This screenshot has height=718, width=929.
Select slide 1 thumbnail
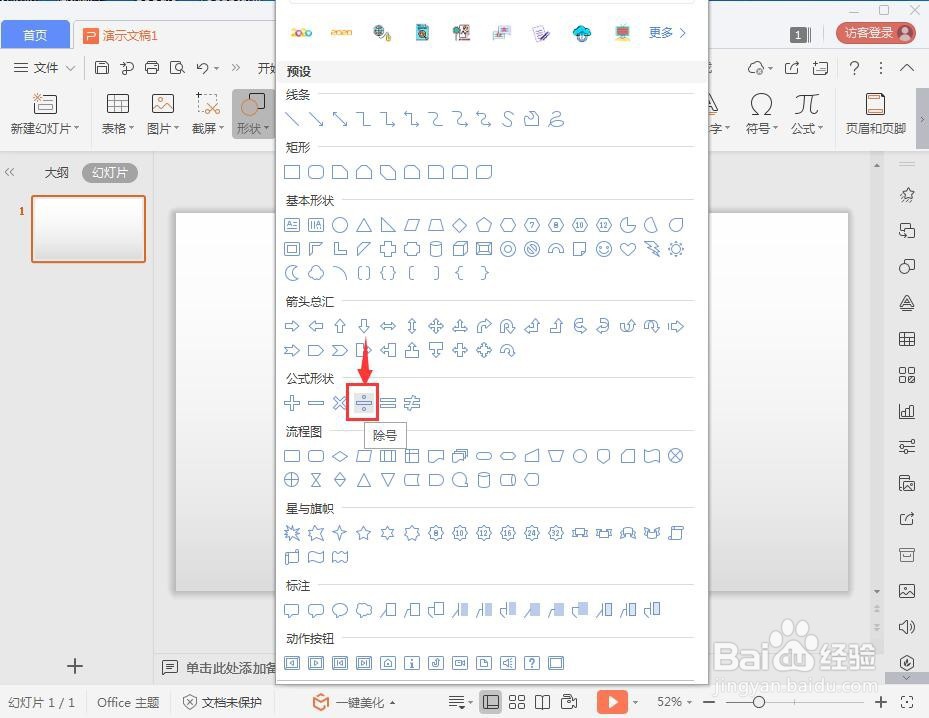click(x=88, y=229)
